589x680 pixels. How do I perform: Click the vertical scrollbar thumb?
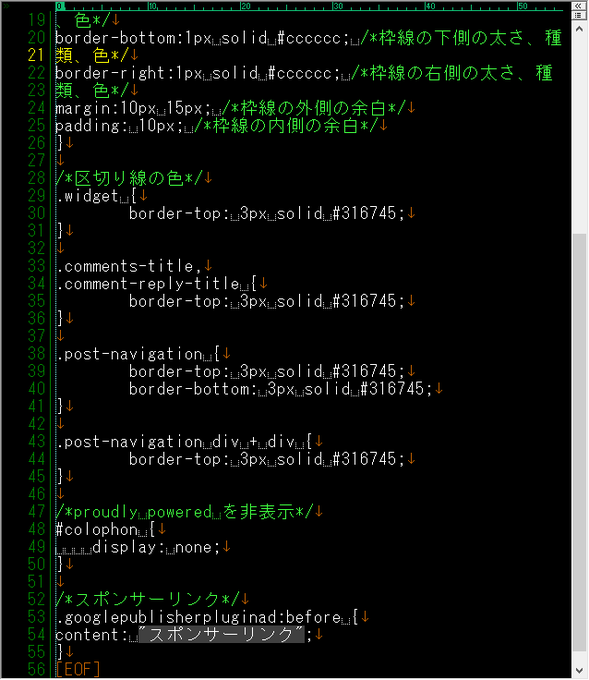579,442
